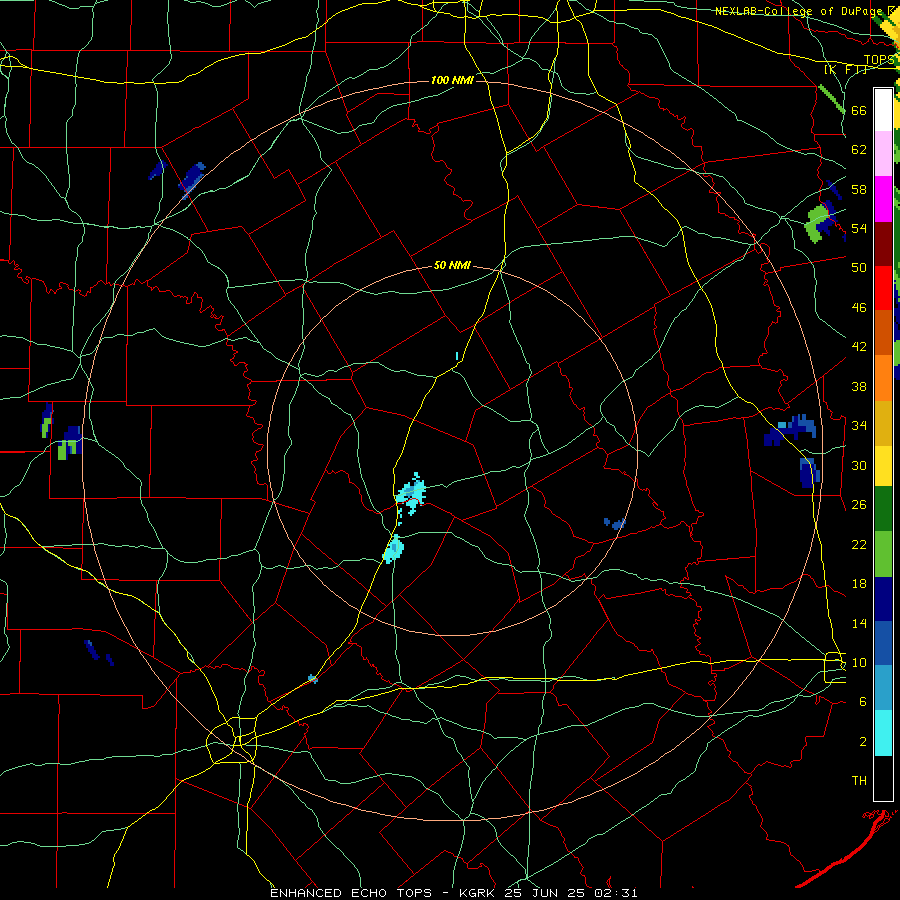
Task: Pick the dark red legend swatch
Action: coord(883,244)
